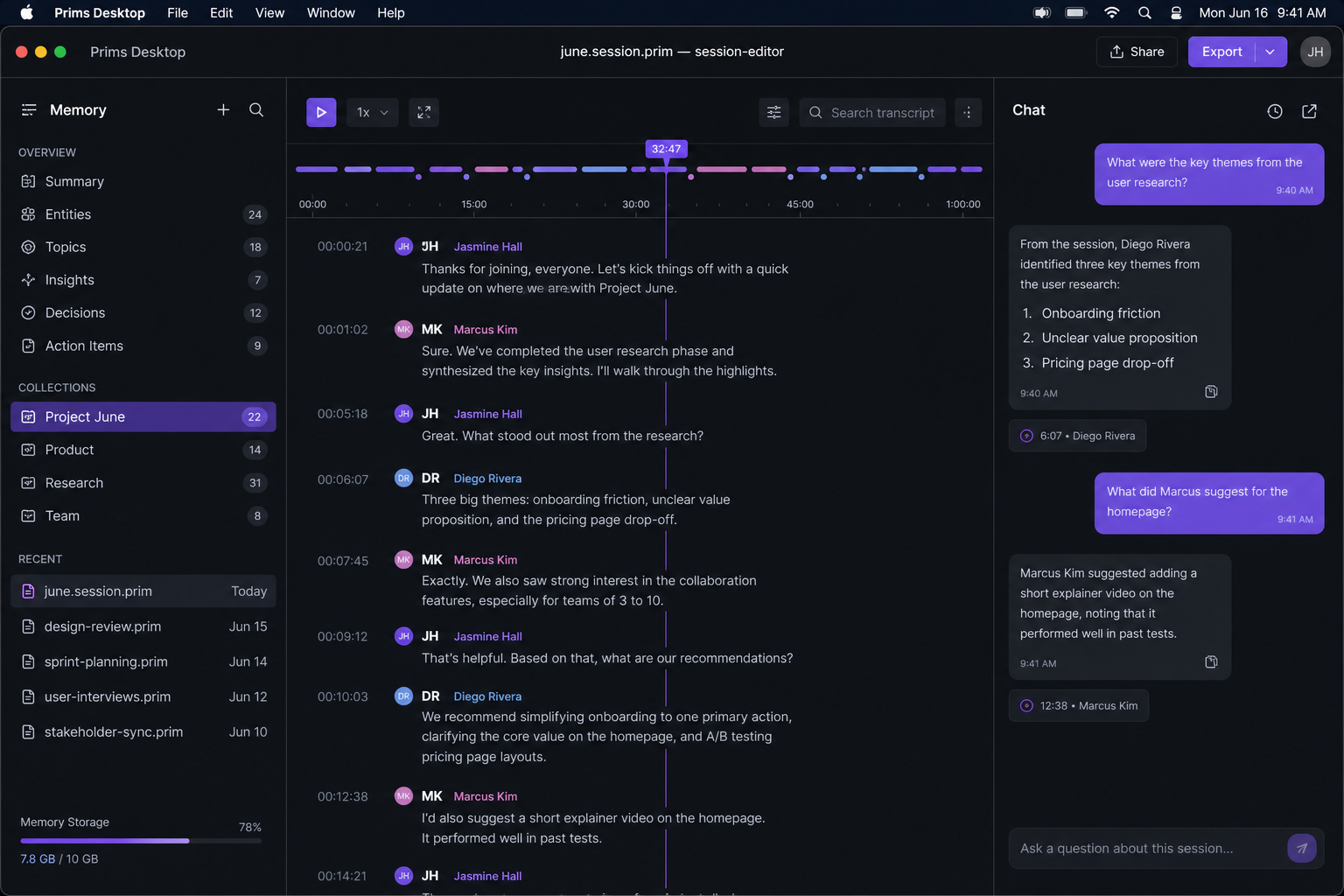Jump to transcript timestamp 00:12:38

[342, 797]
